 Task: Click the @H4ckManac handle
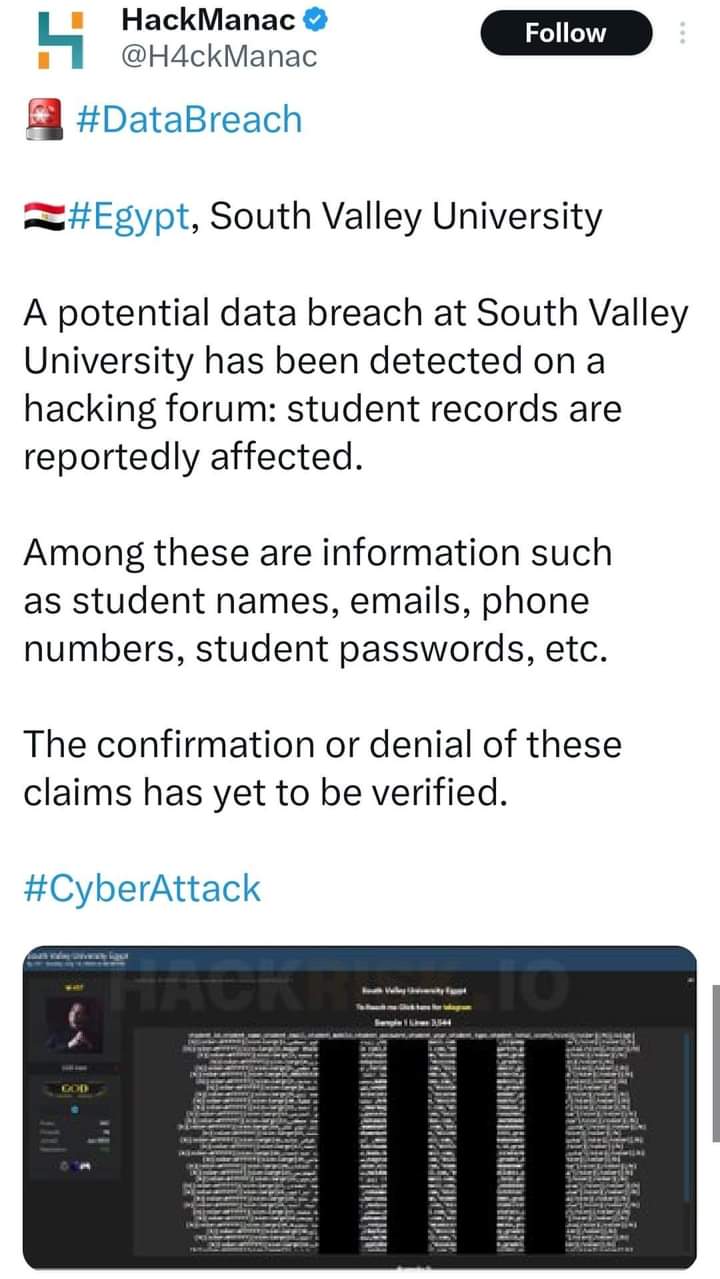[218, 57]
